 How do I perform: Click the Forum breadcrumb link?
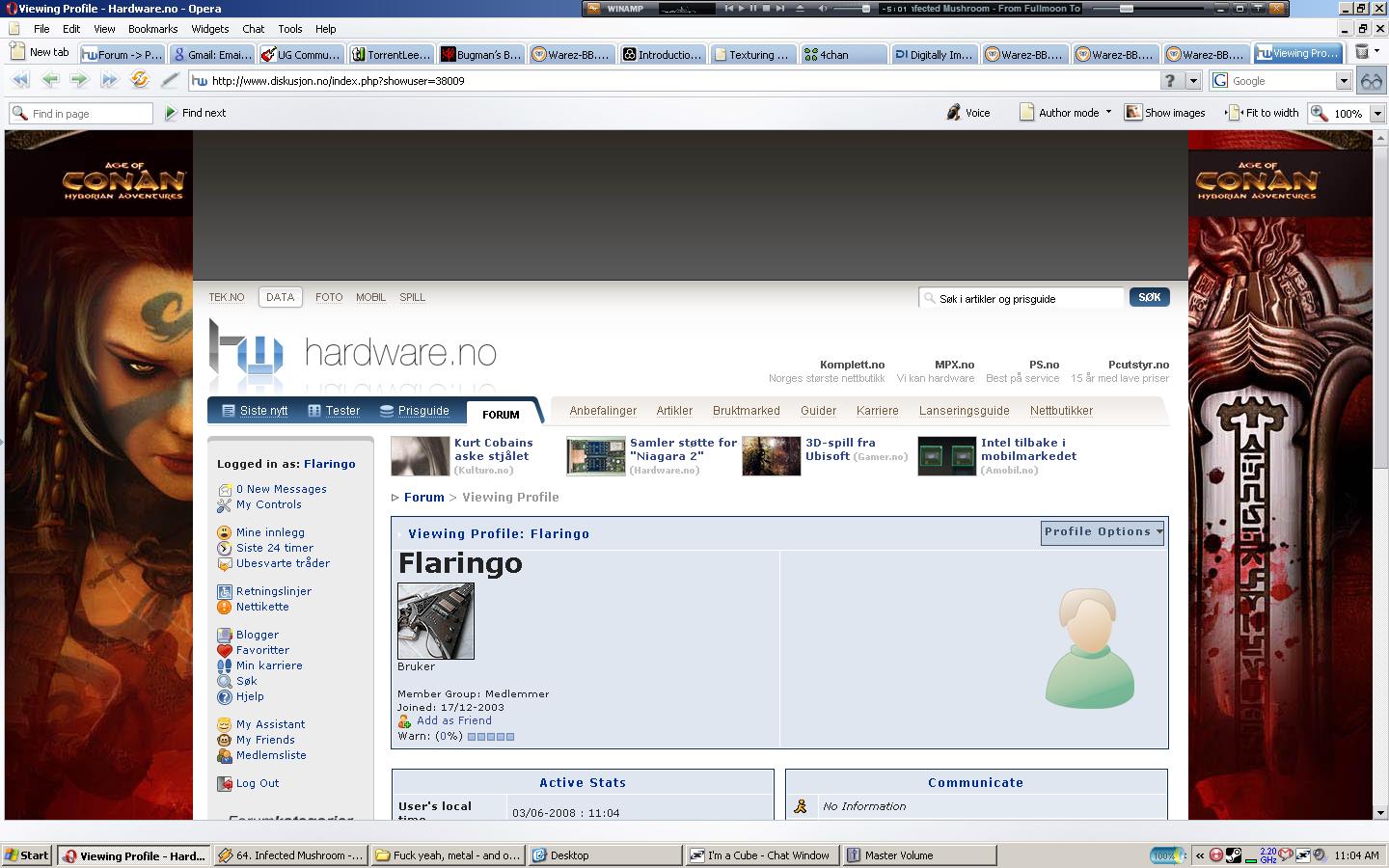pos(423,498)
